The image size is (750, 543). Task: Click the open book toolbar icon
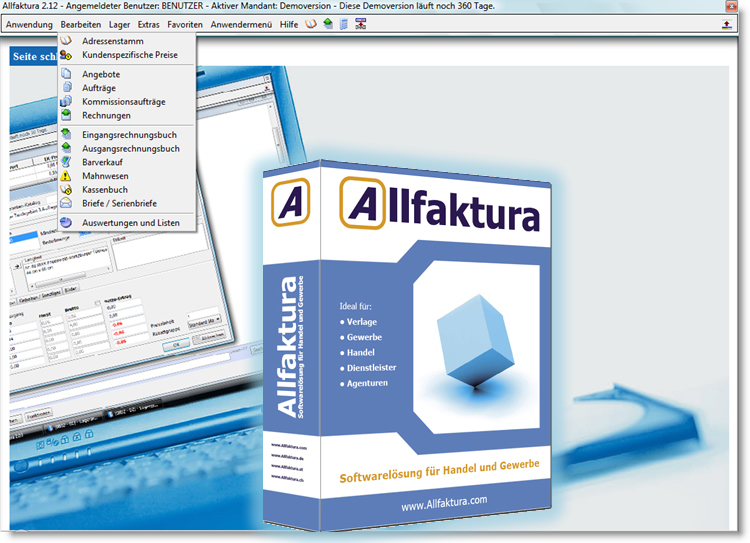click(311, 24)
